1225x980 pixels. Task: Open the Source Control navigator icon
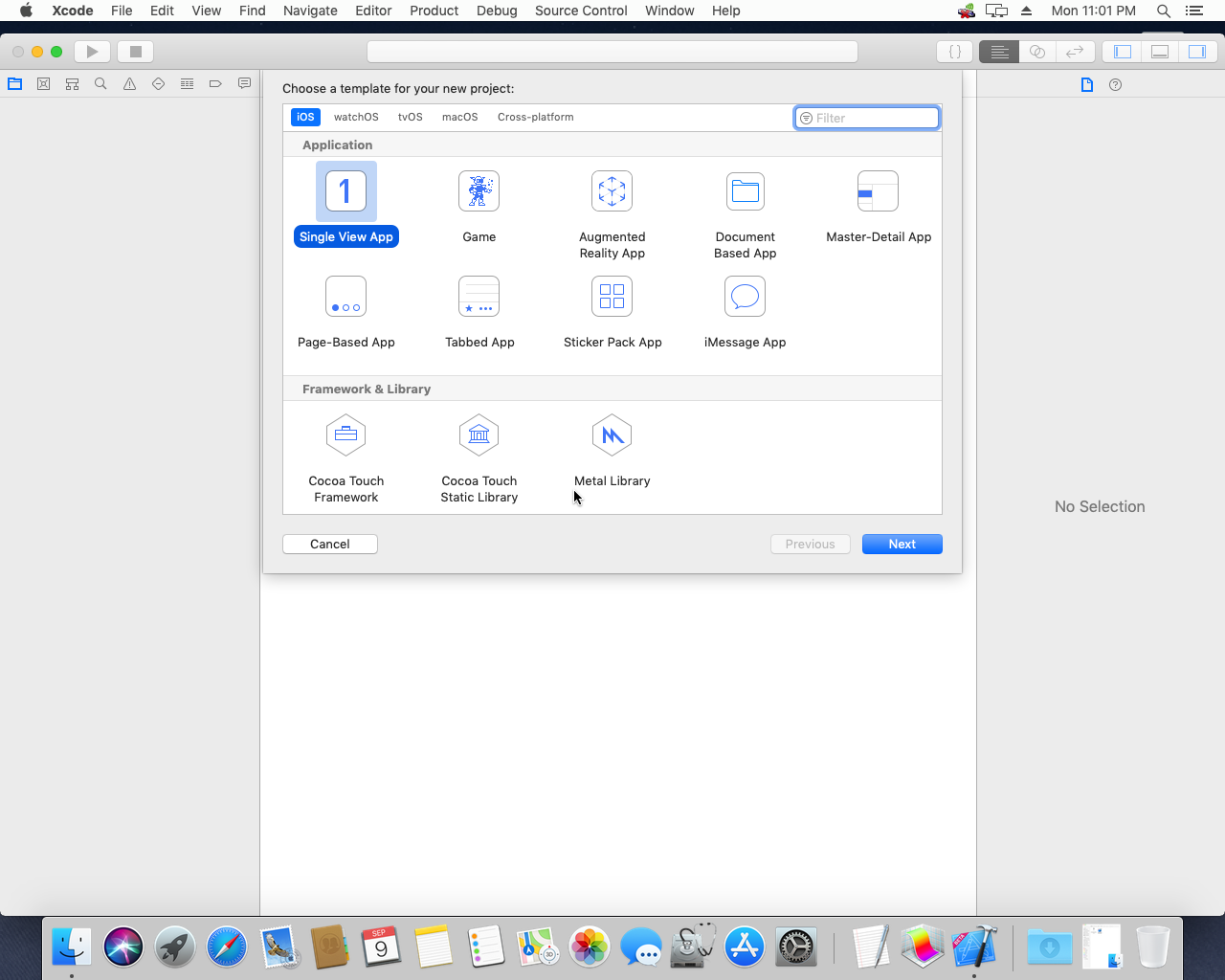(x=43, y=84)
